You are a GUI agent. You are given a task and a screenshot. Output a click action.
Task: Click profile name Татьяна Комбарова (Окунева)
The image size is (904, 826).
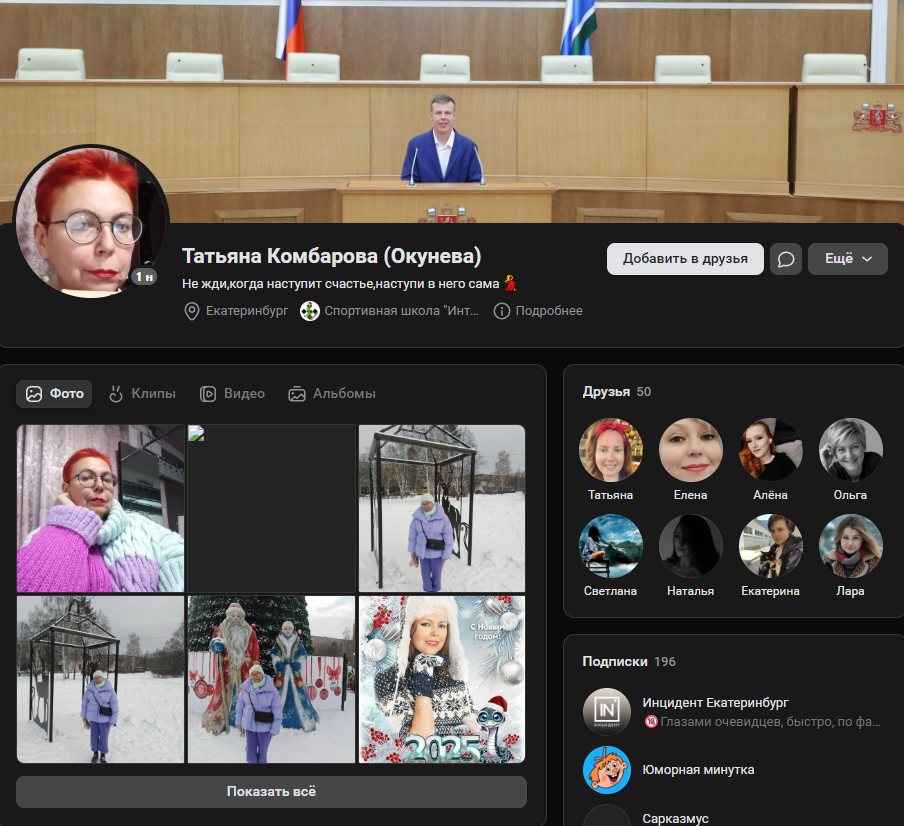(x=332, y=257)
